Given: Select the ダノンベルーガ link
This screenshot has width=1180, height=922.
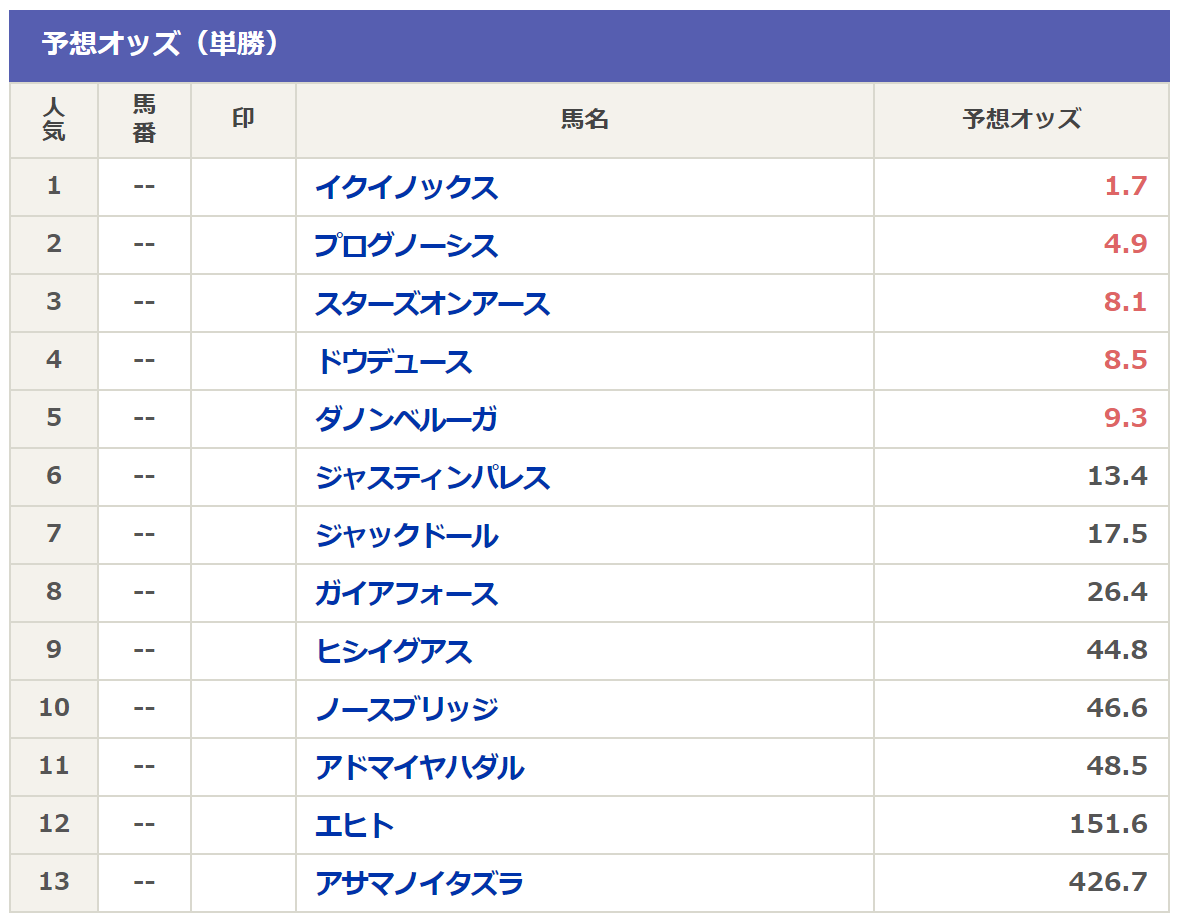Looking at the screenshot, I should click(406, 418).
